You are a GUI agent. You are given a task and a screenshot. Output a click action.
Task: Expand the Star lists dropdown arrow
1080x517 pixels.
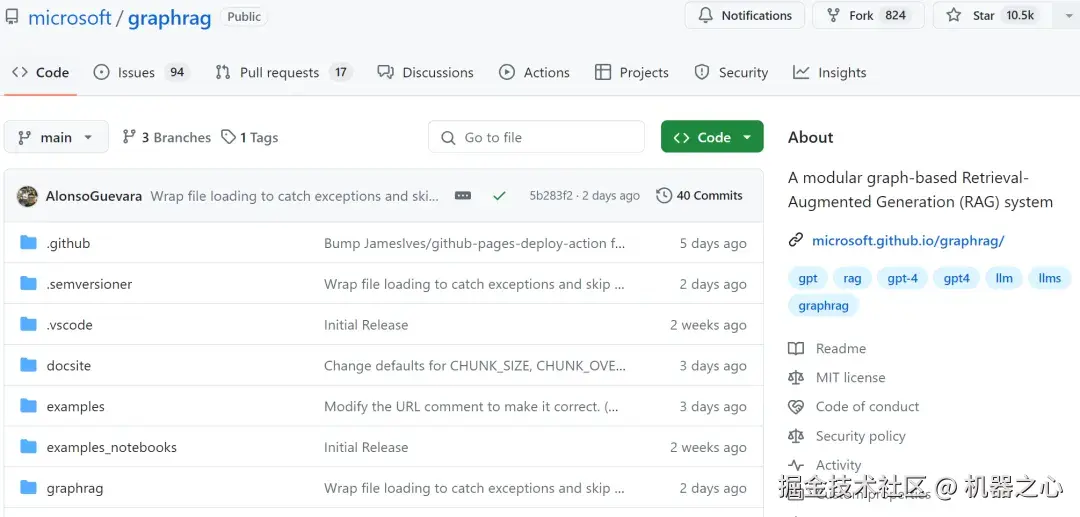[x=1066, y=15]
